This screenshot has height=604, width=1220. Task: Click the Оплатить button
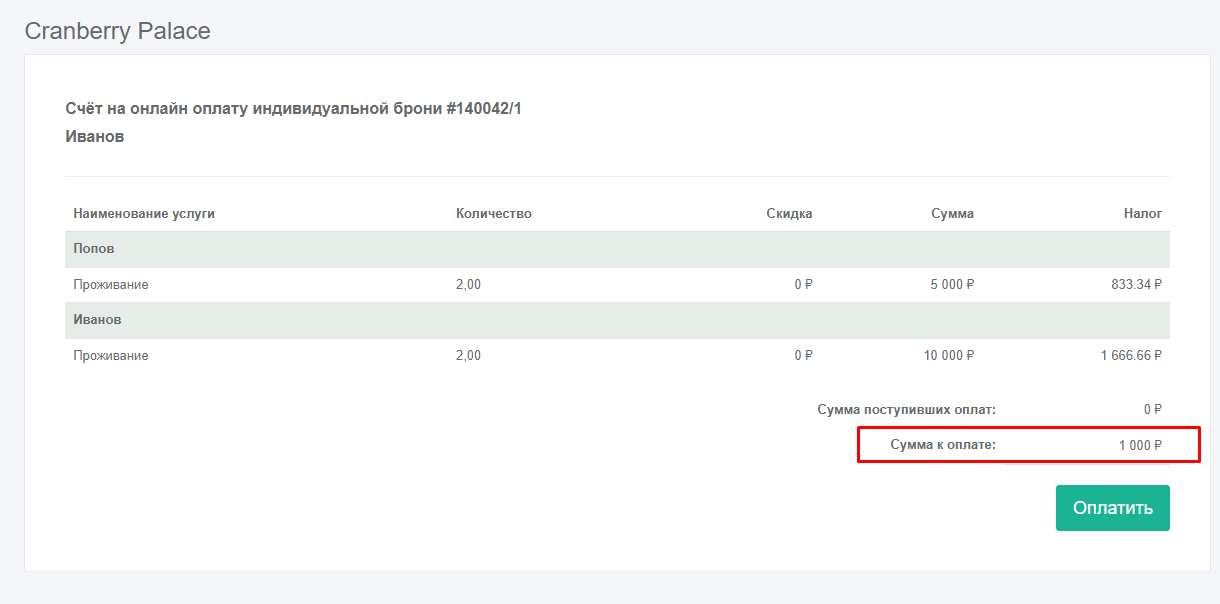tap(1112, 508)
